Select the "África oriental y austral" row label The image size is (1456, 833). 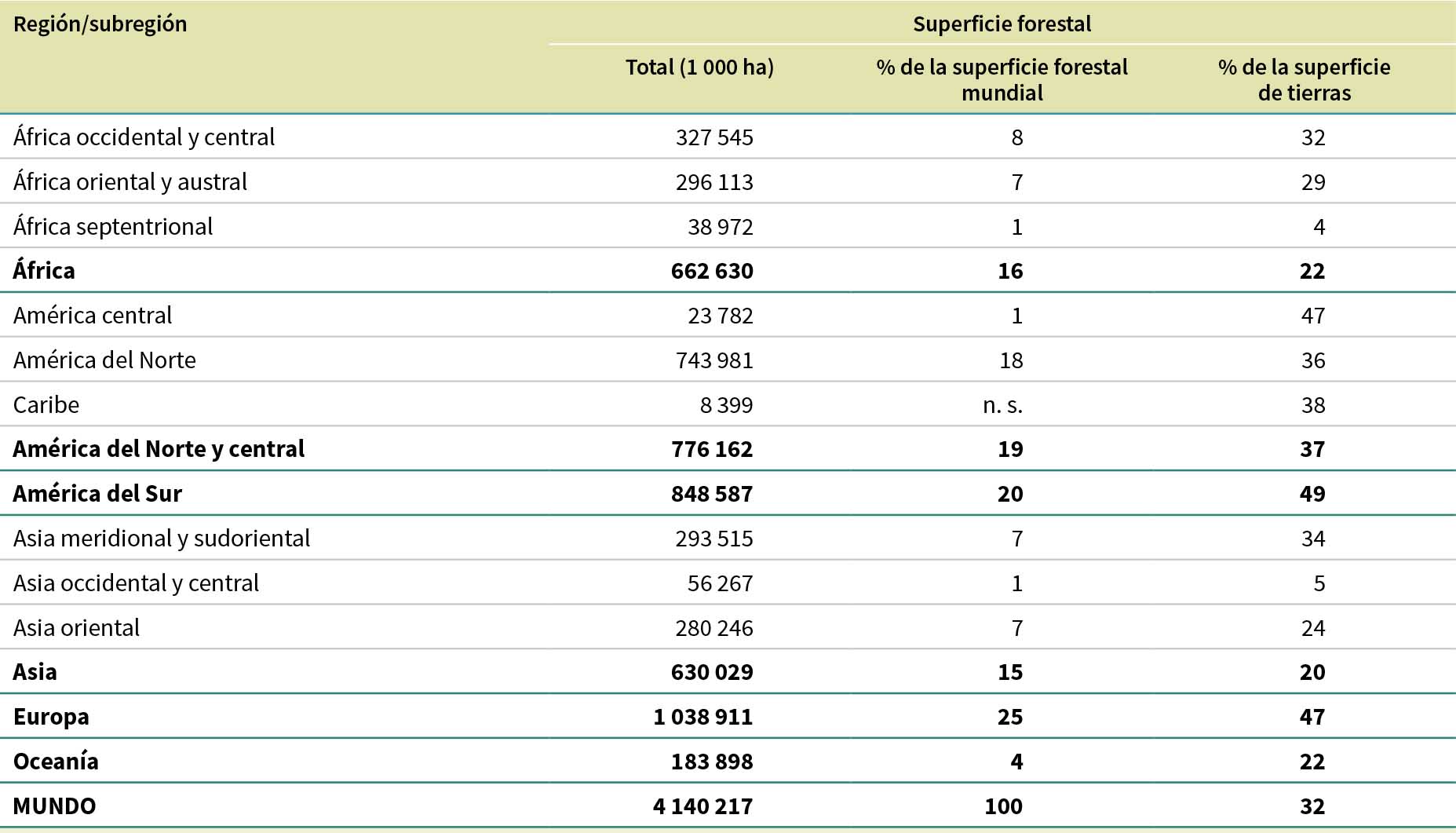(130, 182)
